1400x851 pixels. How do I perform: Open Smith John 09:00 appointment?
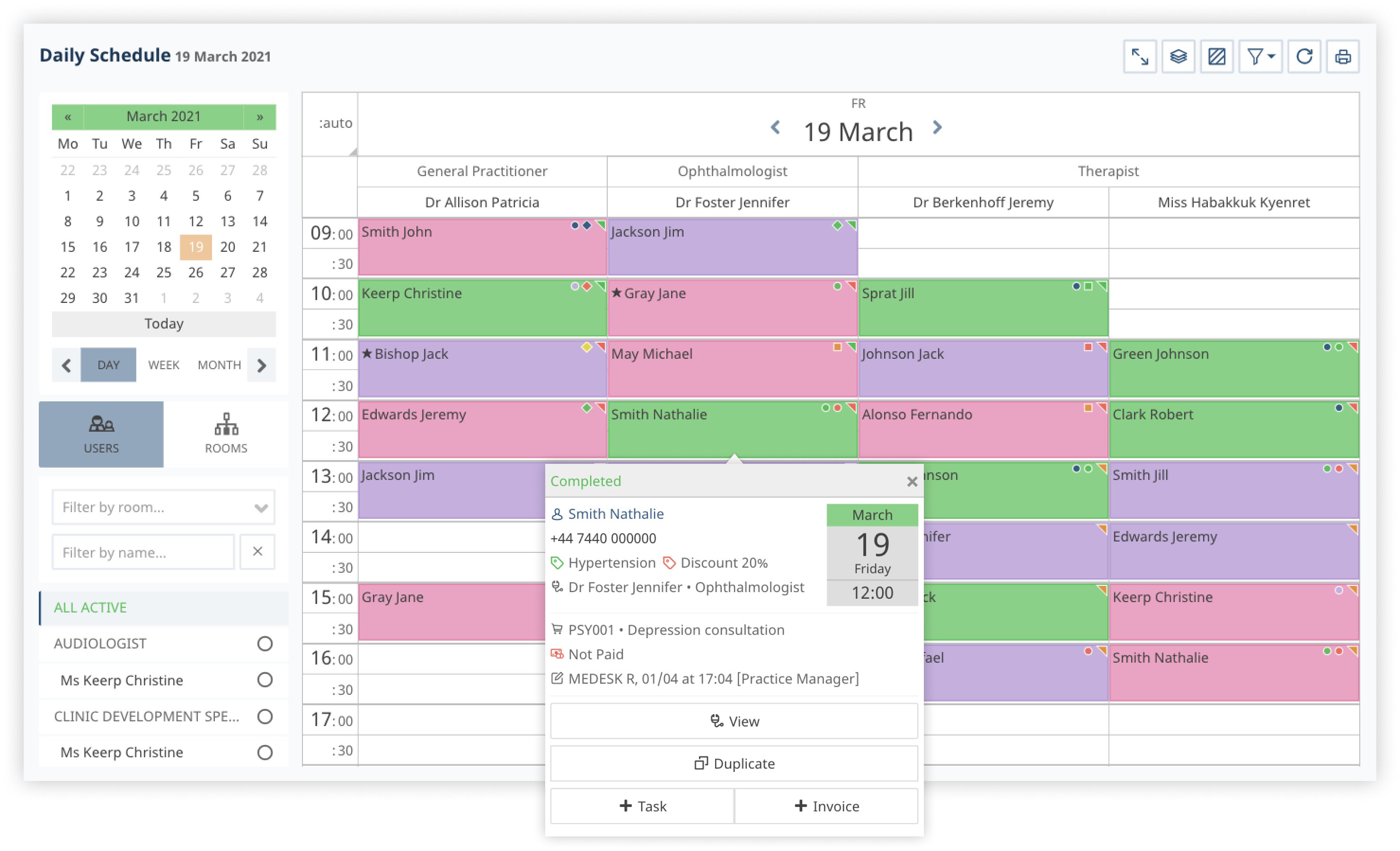(482, 247)
